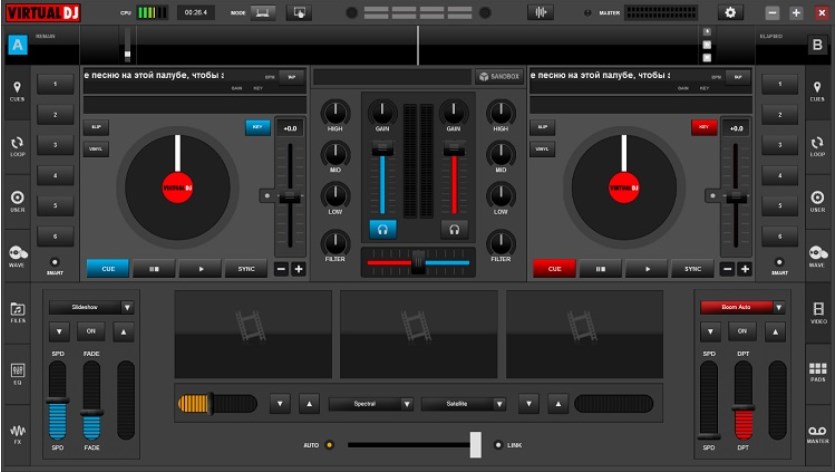Trigger hot cue pad 1 on deck A
This screenshot has width=836, height=473.
55,84
